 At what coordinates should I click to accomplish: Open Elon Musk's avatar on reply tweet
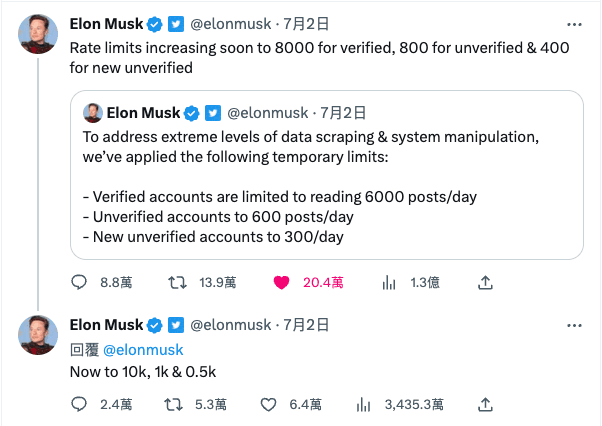[x=38, y=335]
